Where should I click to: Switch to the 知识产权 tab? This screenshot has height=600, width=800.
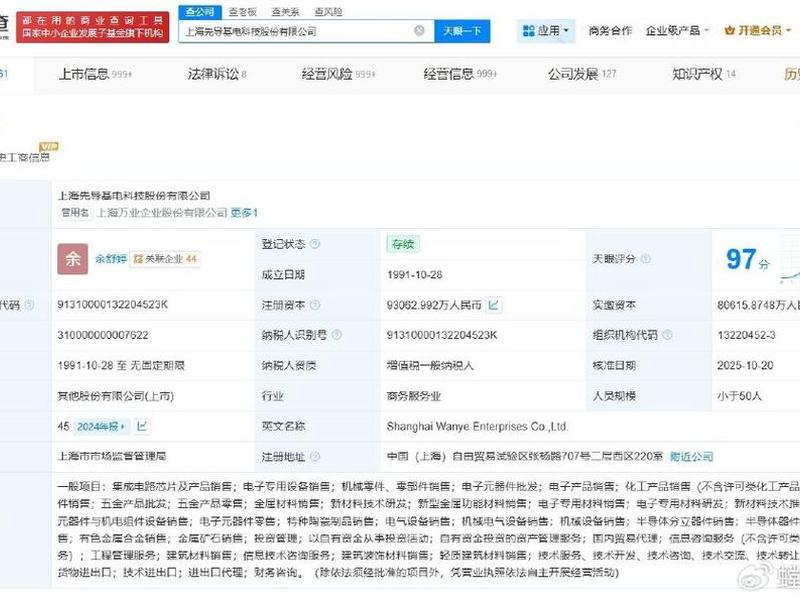(704, 74)
